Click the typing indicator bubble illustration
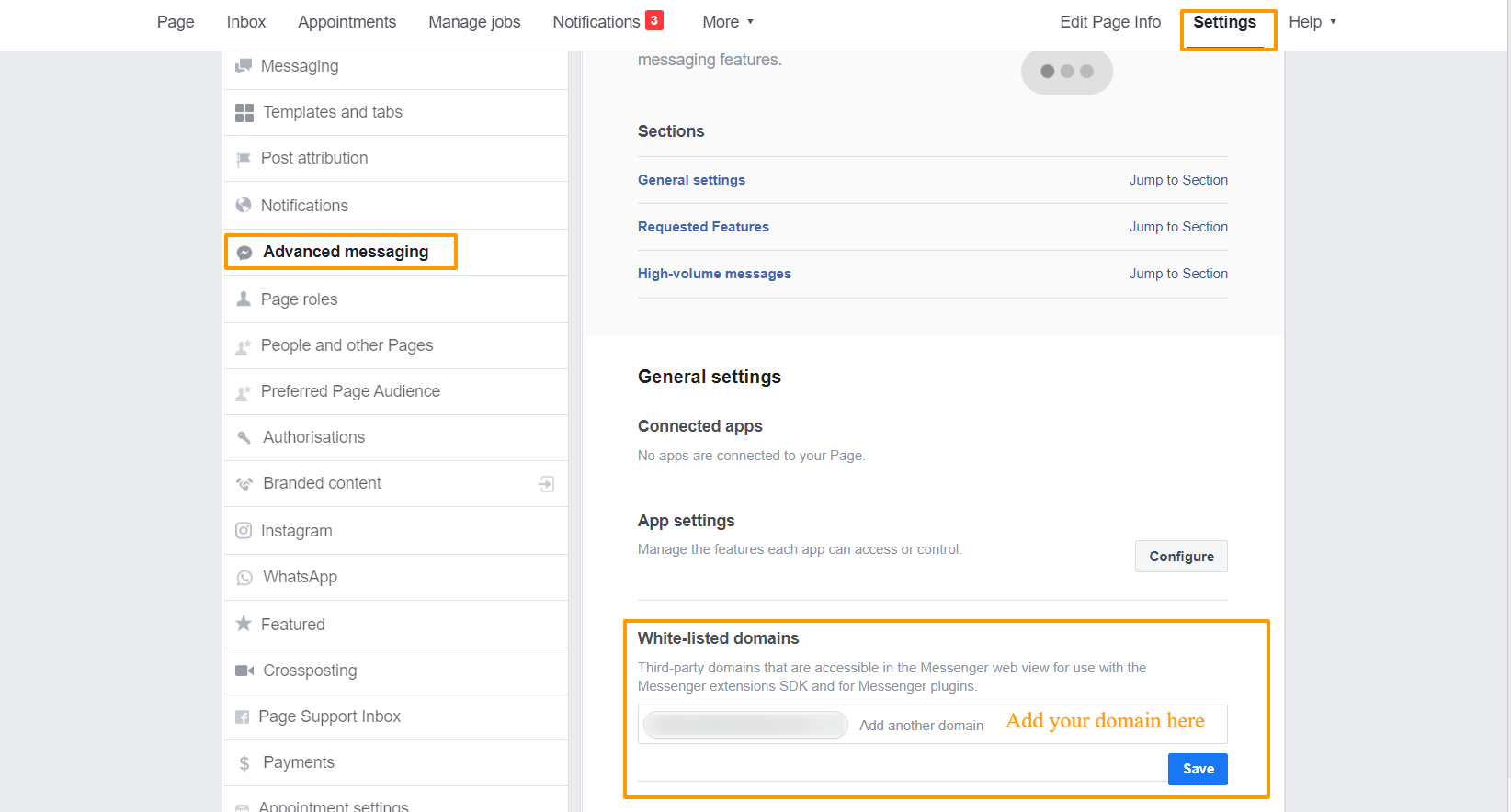1511x812 pixels. (1067, 72)
